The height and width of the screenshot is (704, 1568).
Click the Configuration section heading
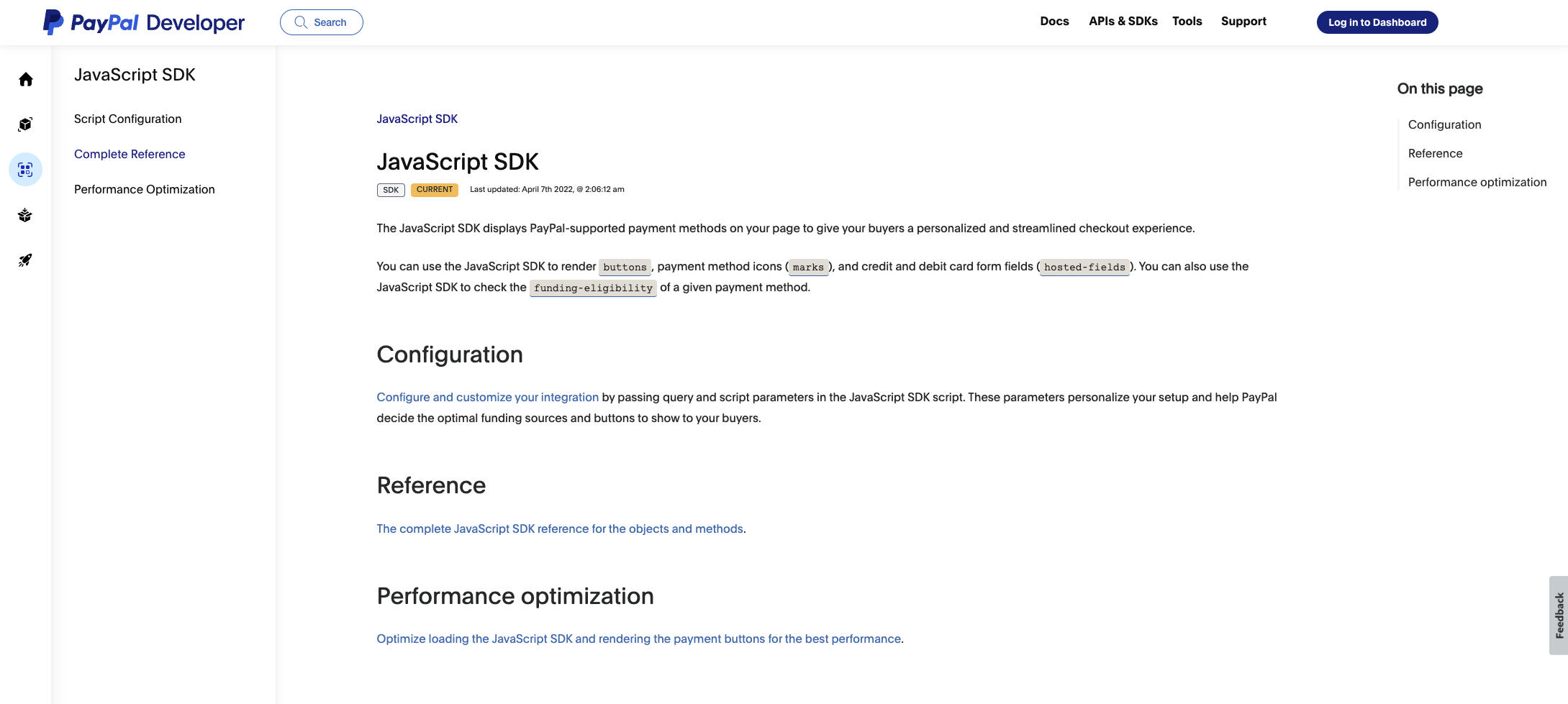(x=450, y=355)
